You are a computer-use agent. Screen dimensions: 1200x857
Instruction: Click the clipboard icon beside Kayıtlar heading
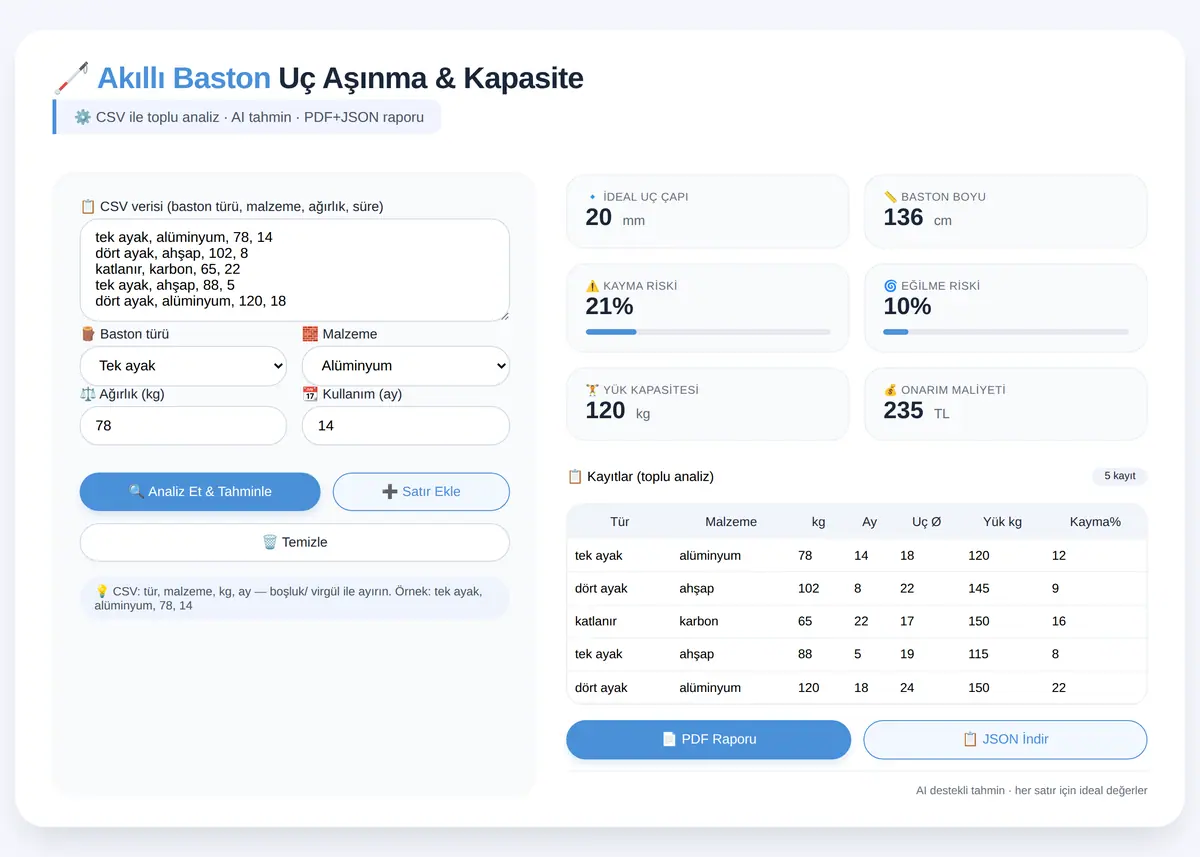tap(575, 477)
